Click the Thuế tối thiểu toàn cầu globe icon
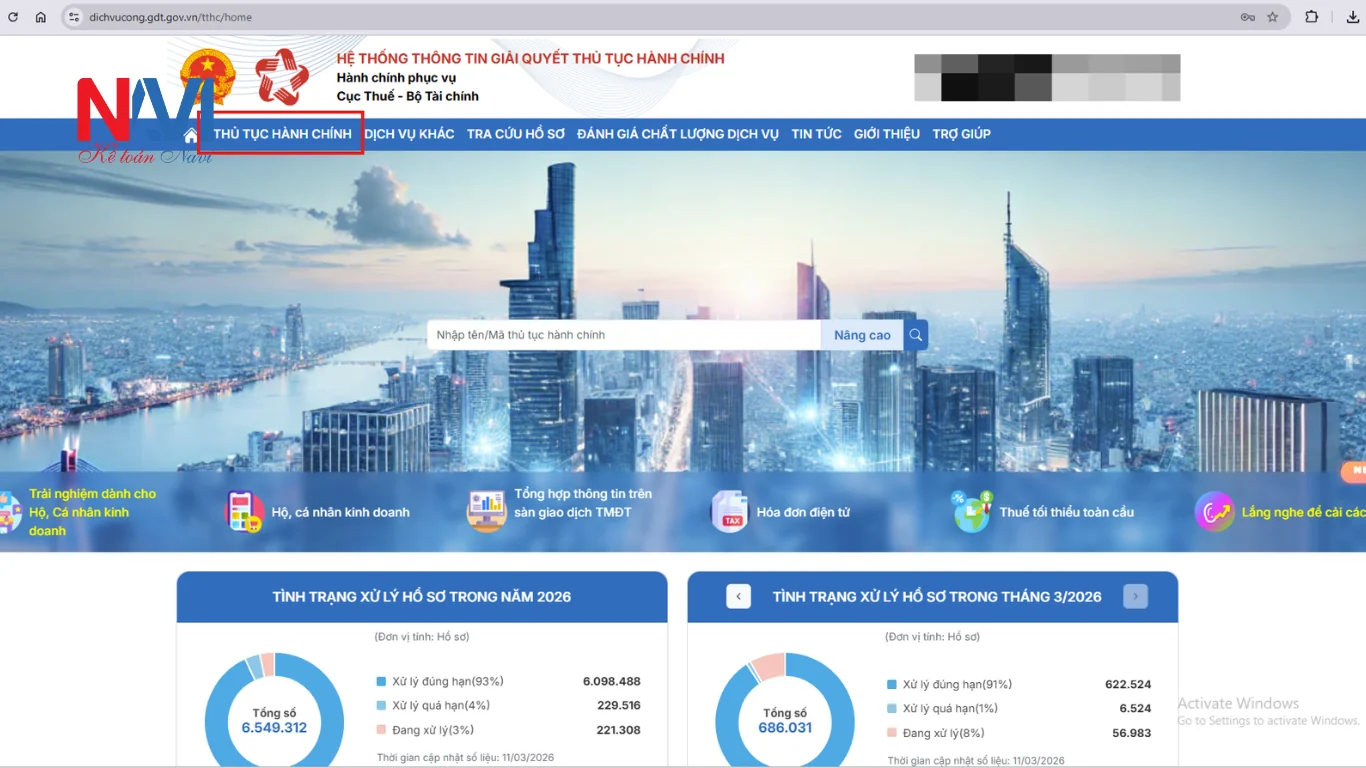This screenshot has height=768, width=1366. [971, 512]
